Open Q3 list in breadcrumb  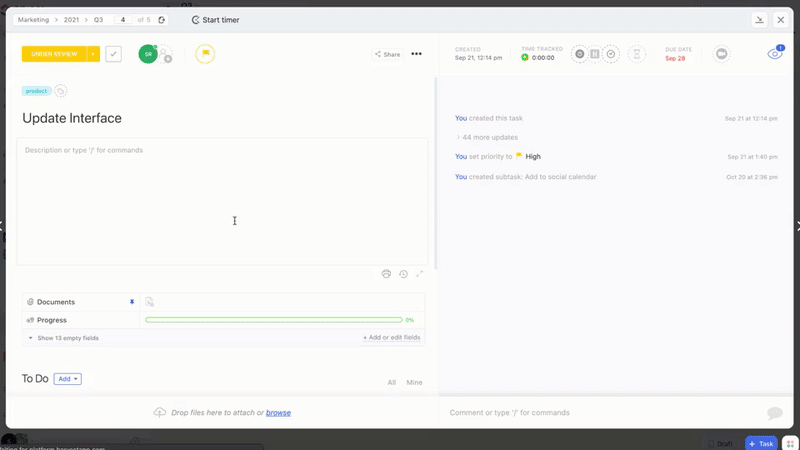pyautogui.click(x=98, y=20)
